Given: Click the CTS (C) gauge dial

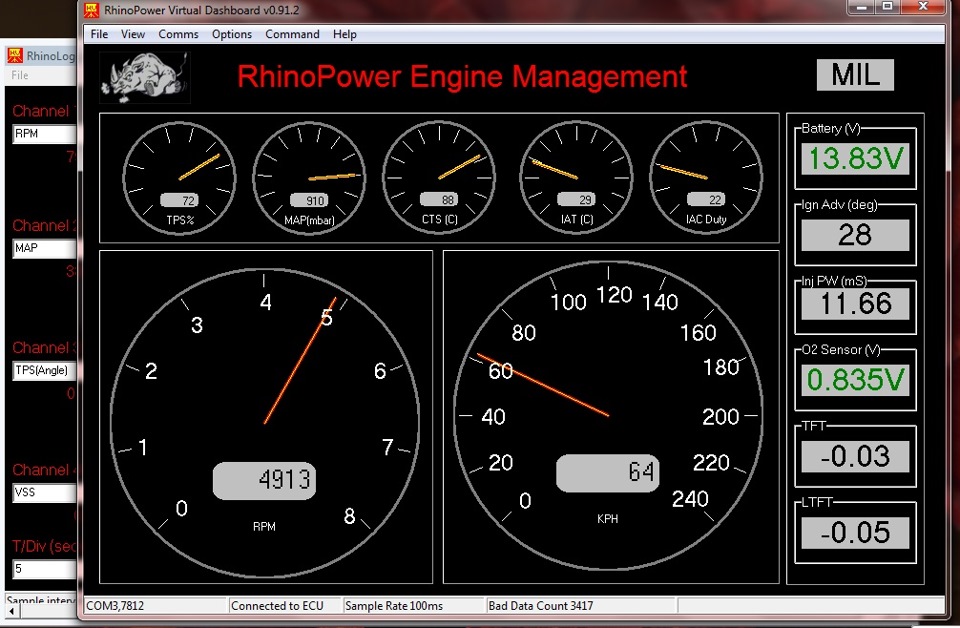Looking at the screenshot, I should coord(439,178).
